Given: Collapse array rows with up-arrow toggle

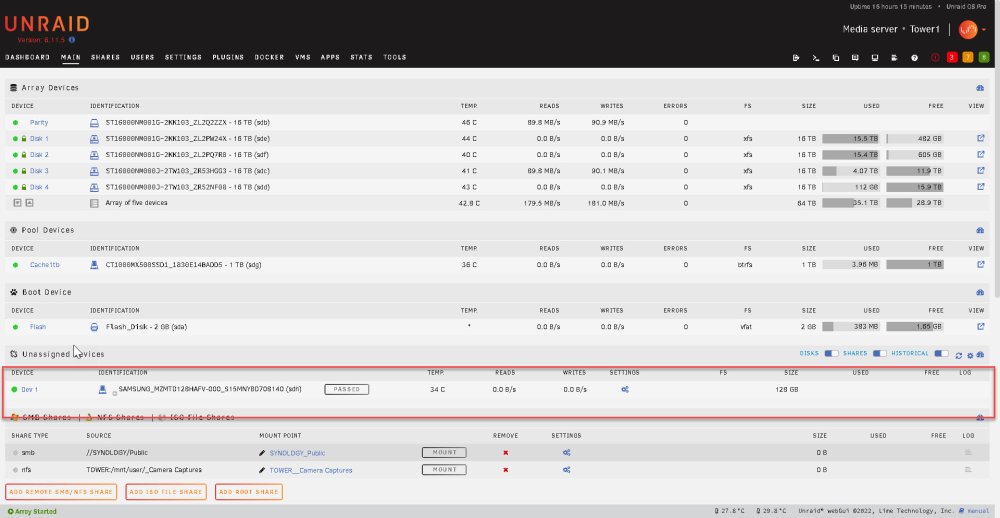Looking at the screenshot, I should coord(29,203).
